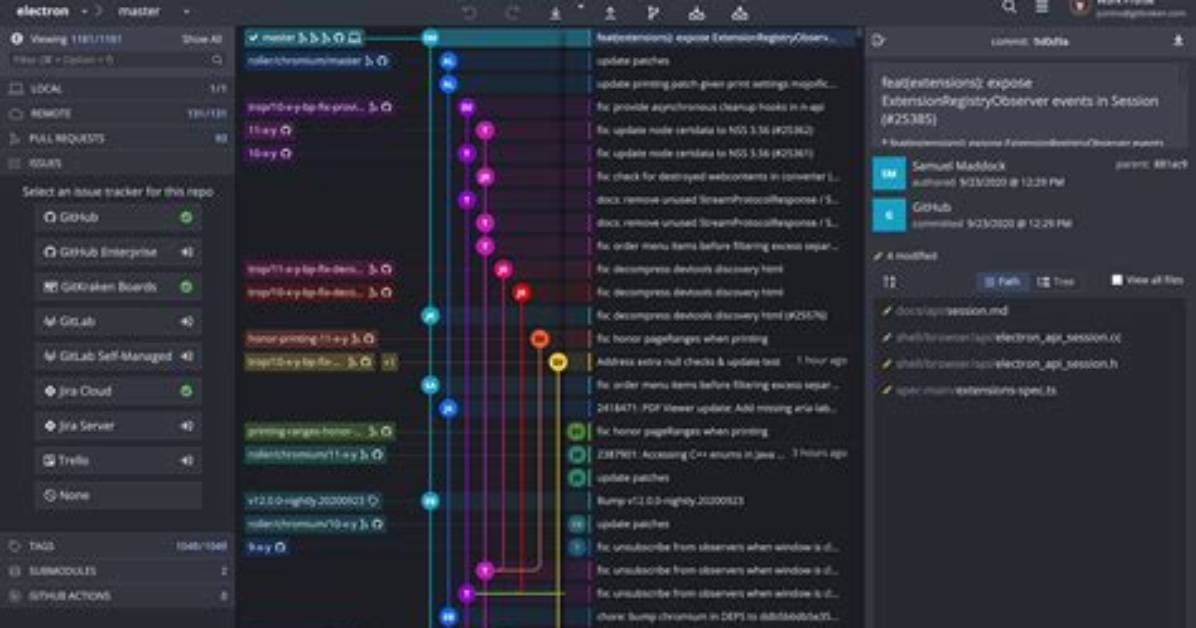The image size is (1196, 628).
Task: Click the tag icon on v12.0.0-nightly label
Action: coord(373,501)
